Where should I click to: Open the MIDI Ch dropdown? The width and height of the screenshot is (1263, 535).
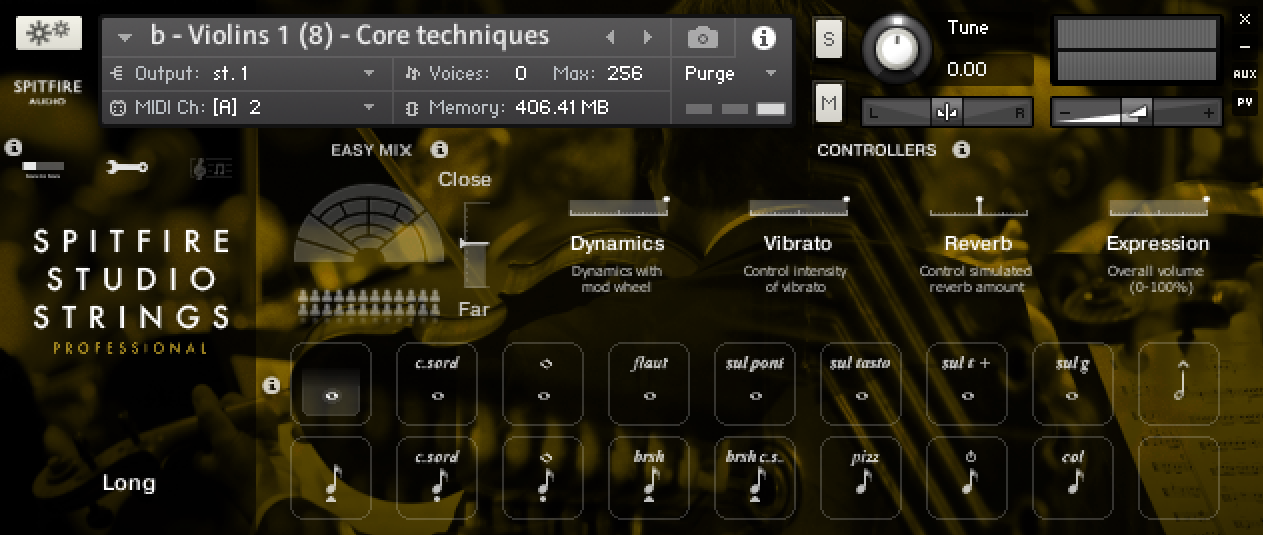point(243,107)
